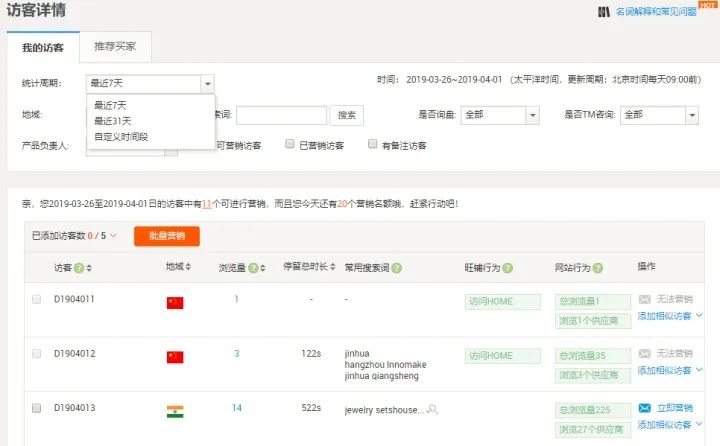Image resolution: width=720 pixels, height=446 pixels.
Task: Sort by 停留总时长 column arrows
Action: pyautogui.click(x=332, y=266)
